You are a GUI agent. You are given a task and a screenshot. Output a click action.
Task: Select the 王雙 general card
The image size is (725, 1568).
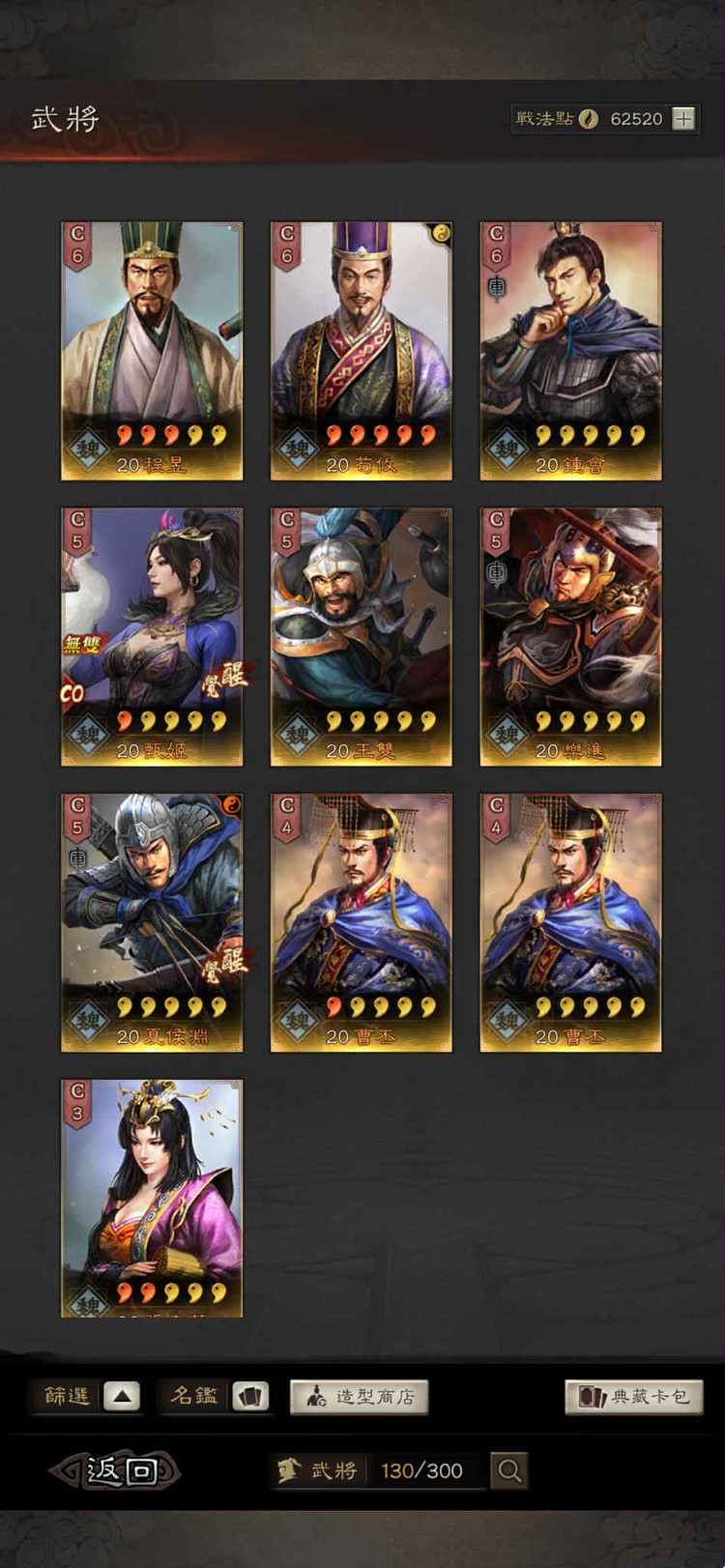(362, 637)
